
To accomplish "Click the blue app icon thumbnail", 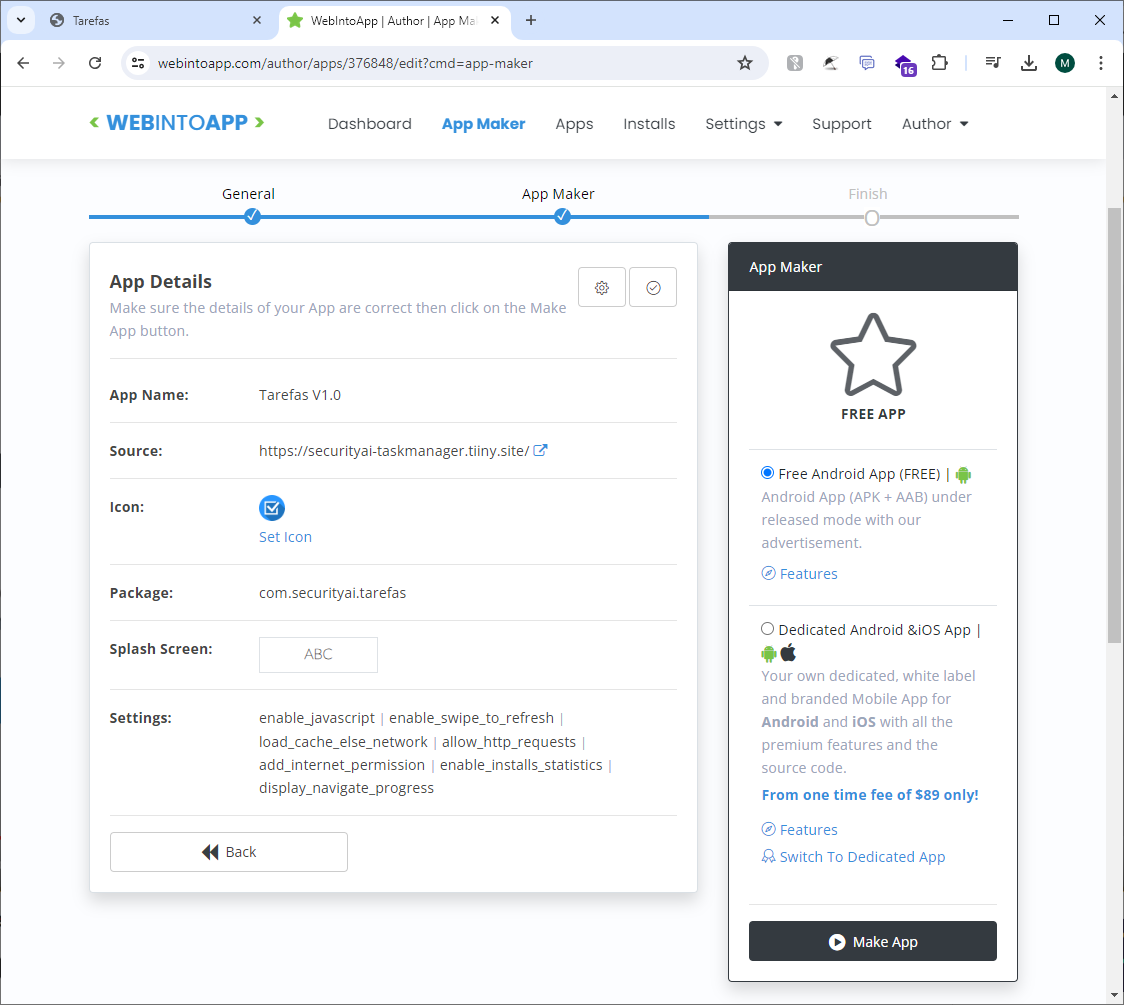I will [272, 508].
